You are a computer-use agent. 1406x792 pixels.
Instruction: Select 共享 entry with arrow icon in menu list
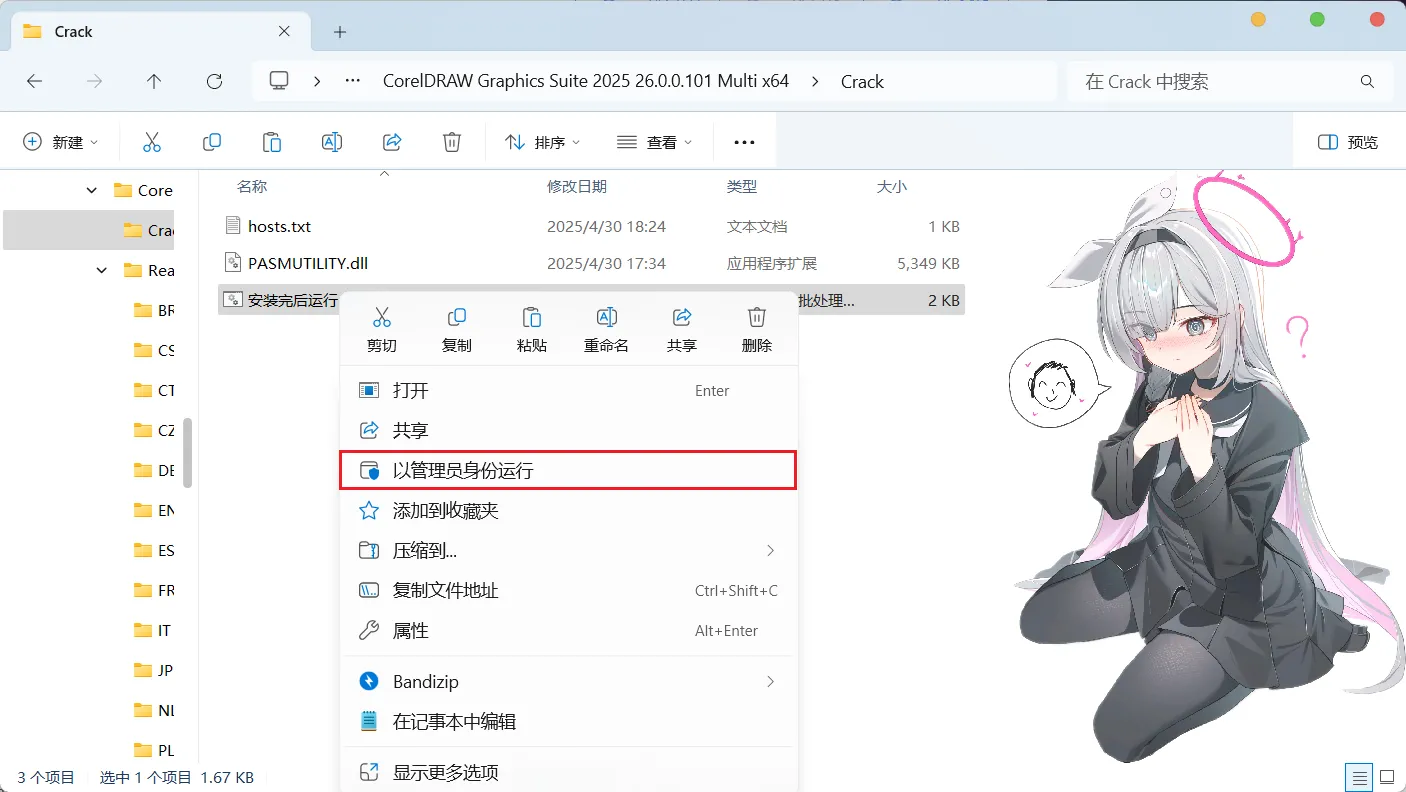click(x=569, y=430)
